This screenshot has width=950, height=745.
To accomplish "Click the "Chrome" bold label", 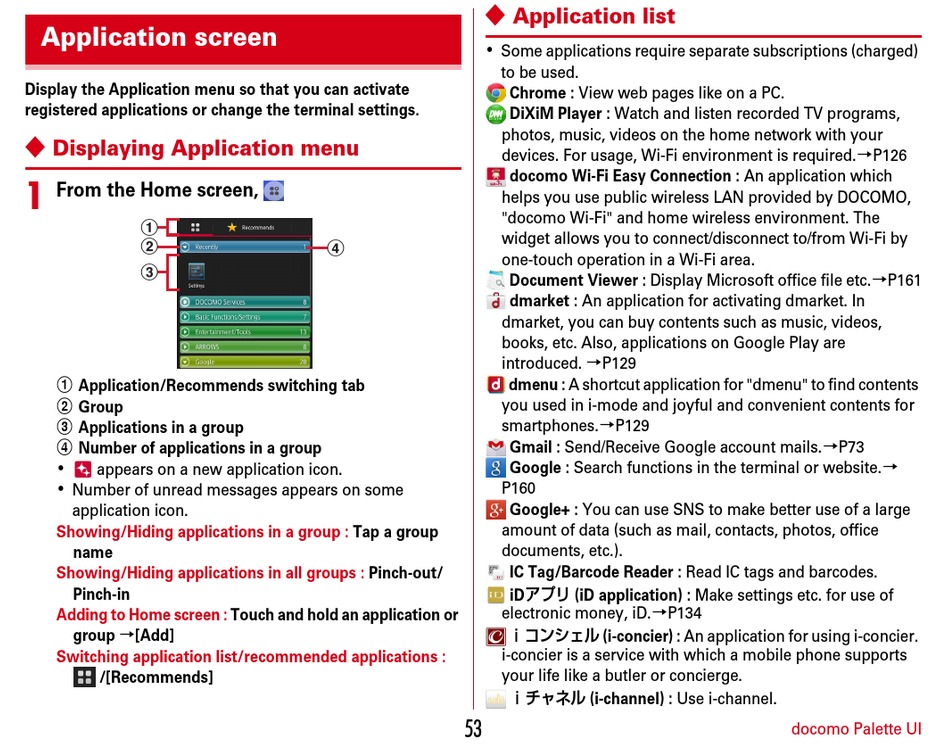I will [537, 93].
